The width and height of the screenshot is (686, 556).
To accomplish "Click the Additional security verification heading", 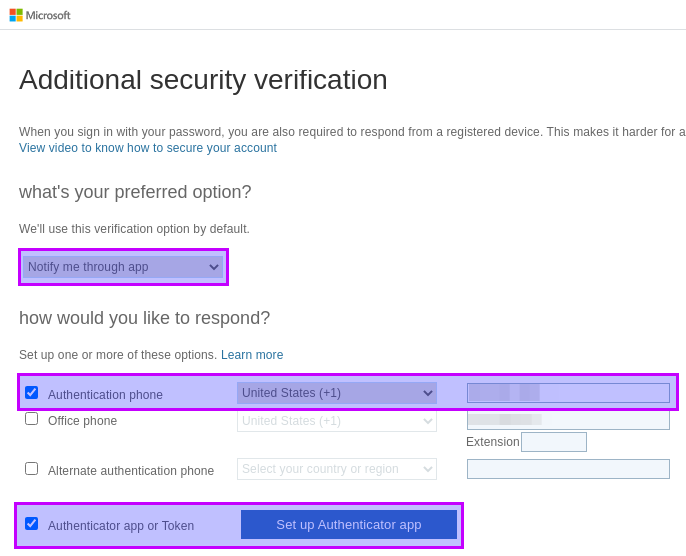I will point(203,80).
